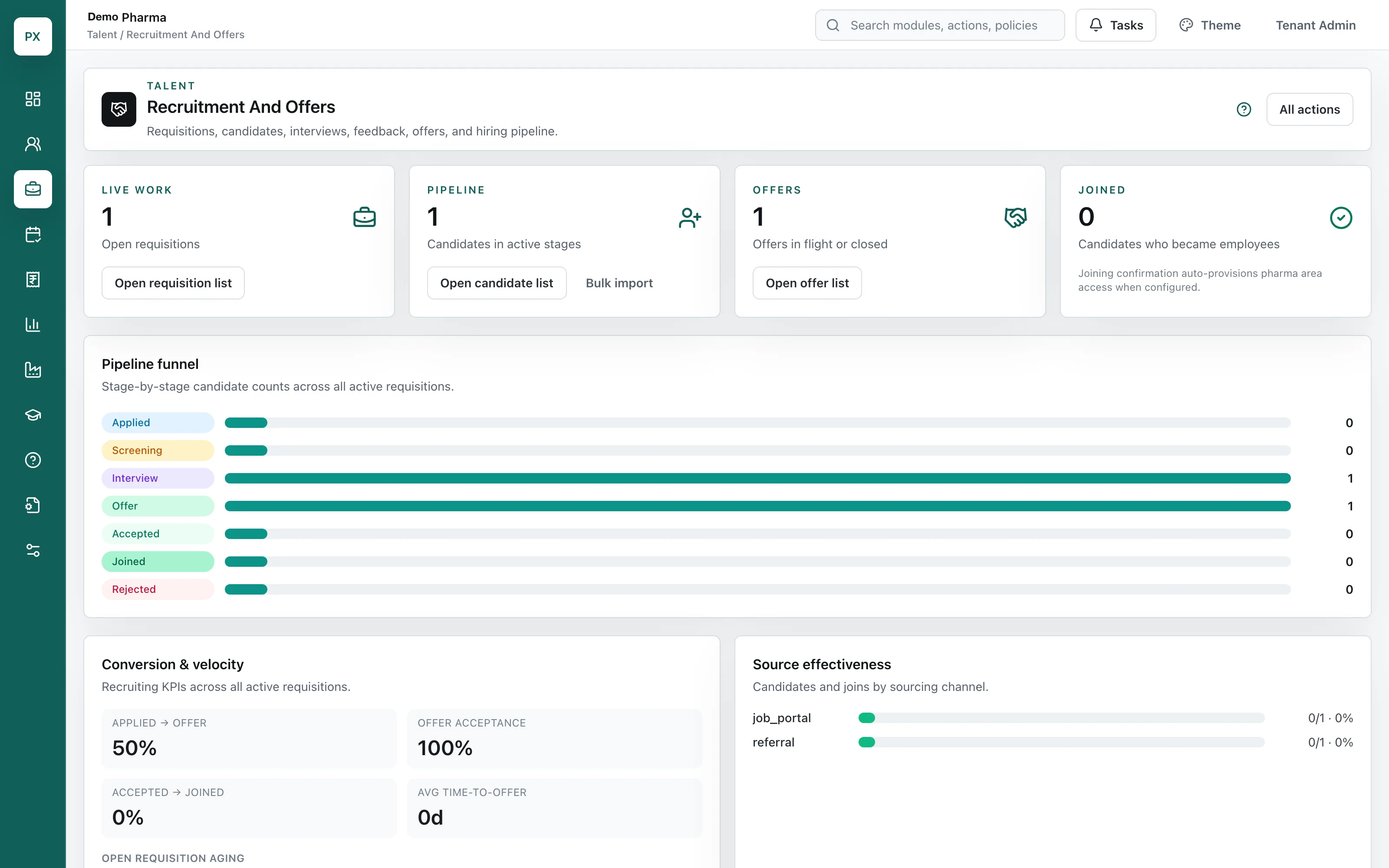Focus the search modules, actions, policies field
This screenshot has height=868, width=1389.
point(940,25)
